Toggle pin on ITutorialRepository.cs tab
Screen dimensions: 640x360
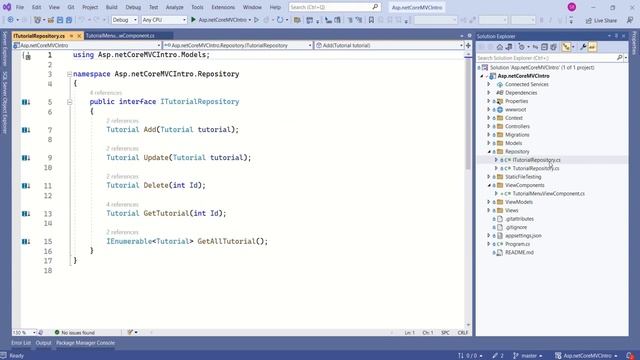click(x=71, y=36)
